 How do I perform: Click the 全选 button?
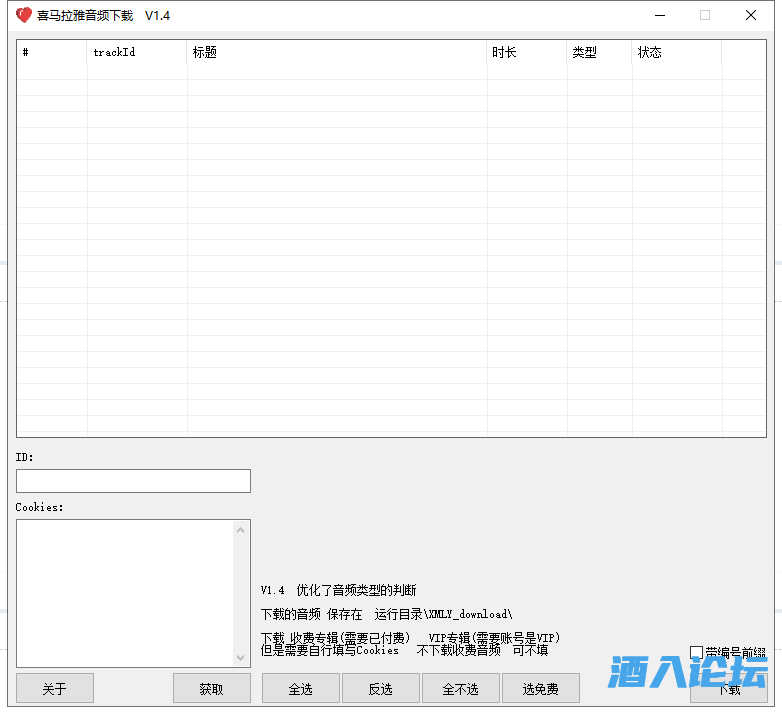pyautogui.click(x=301, y=688)
